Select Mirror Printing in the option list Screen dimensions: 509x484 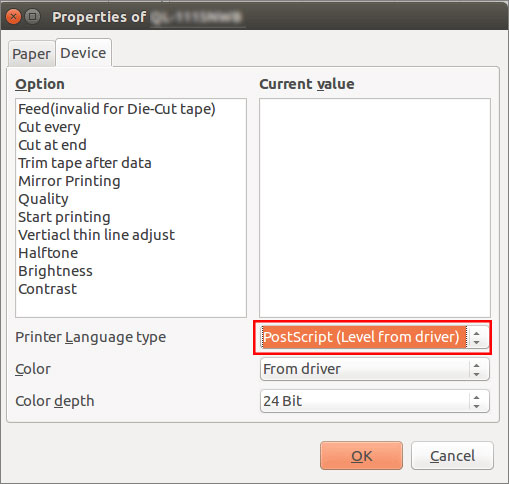pyautogui.click(x=69, y=181)
